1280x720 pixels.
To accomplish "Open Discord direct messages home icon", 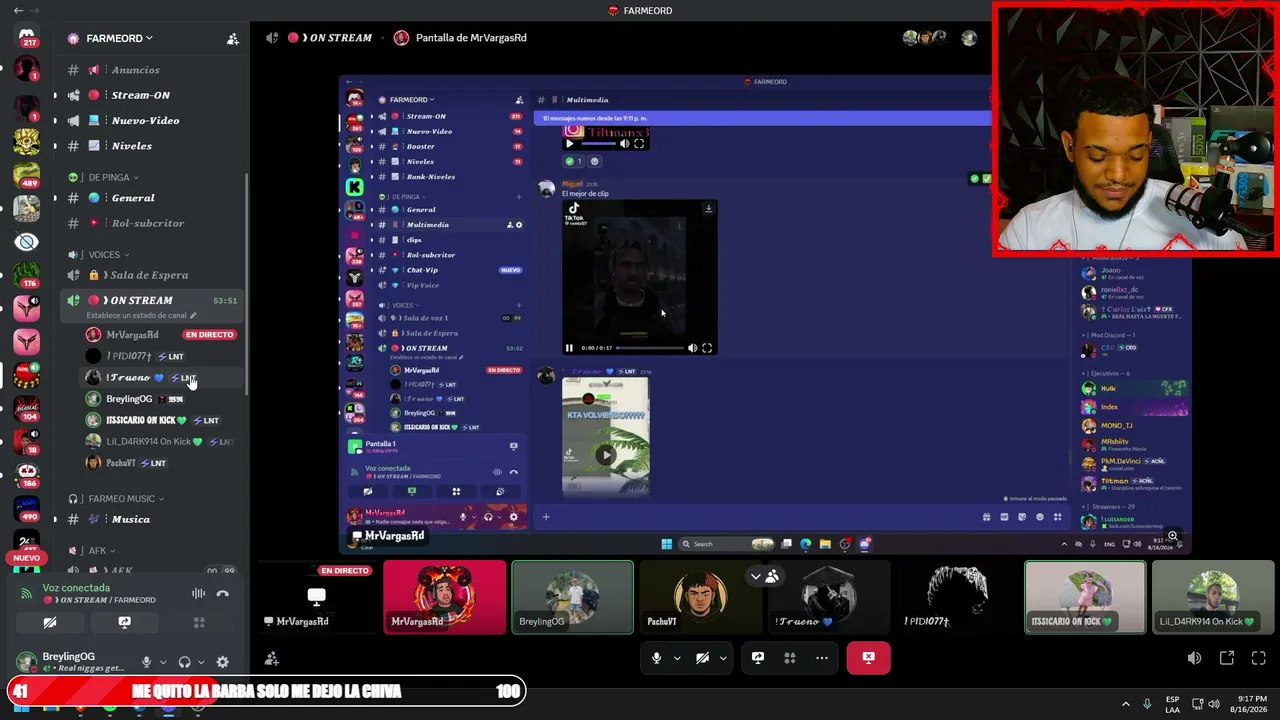I will (x=27, y=36).
